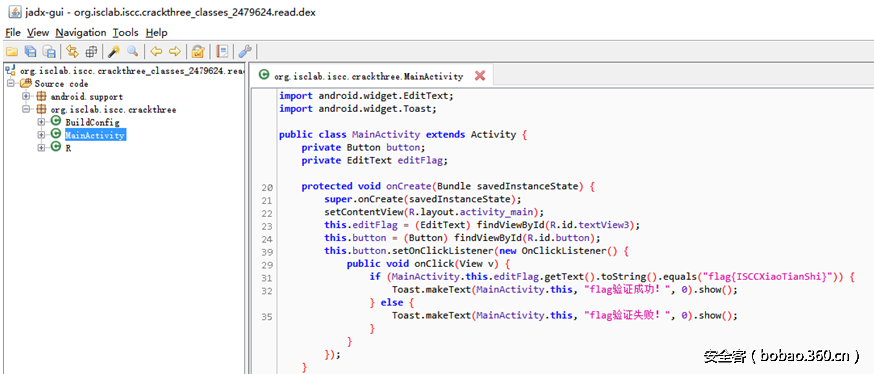Expand the BuildConfig class node
The image size is (874, 374).
point(41,122)
